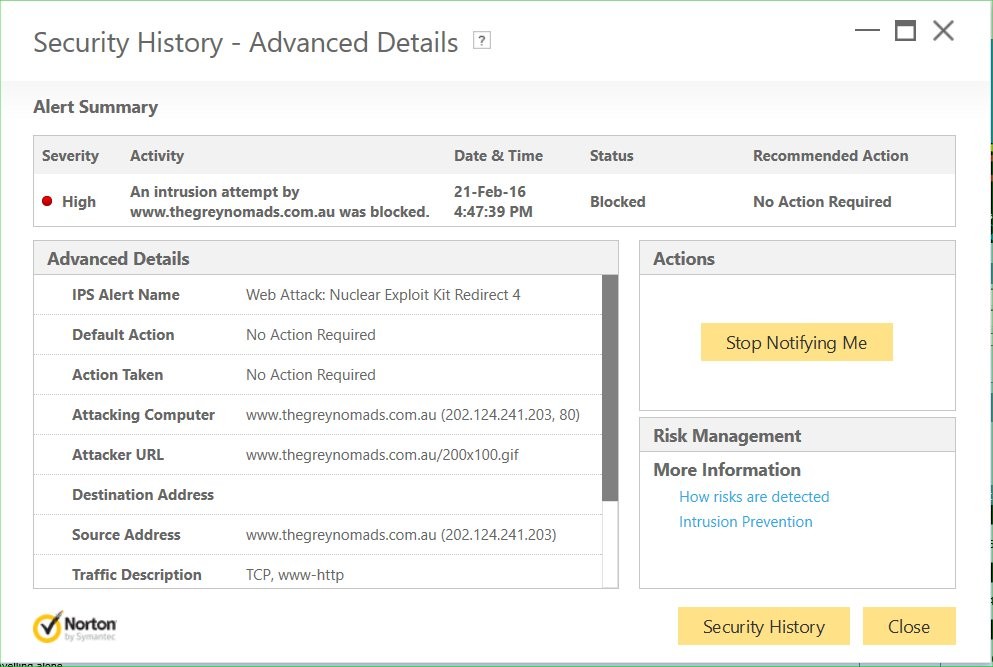Viewport: 993px width, 667px height.
Task: Click the Advanced Details scrollbar thumb
Action: tap(610, 388)
